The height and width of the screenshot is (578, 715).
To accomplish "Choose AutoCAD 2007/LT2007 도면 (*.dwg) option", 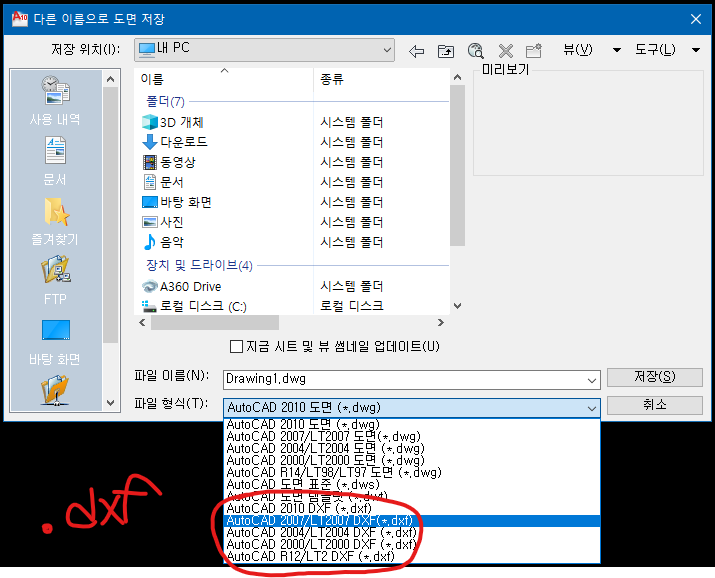I will point(412,437).
